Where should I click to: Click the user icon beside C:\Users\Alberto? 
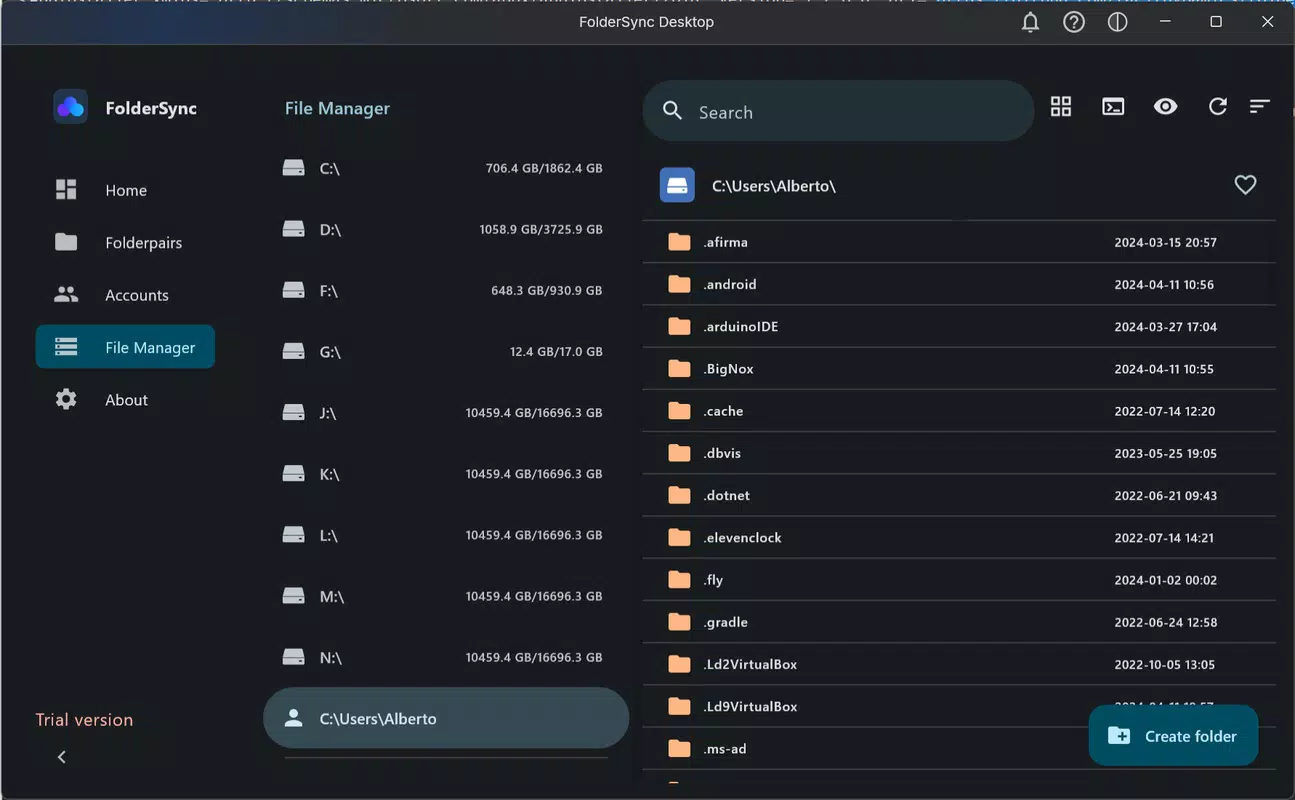point(293,718)
